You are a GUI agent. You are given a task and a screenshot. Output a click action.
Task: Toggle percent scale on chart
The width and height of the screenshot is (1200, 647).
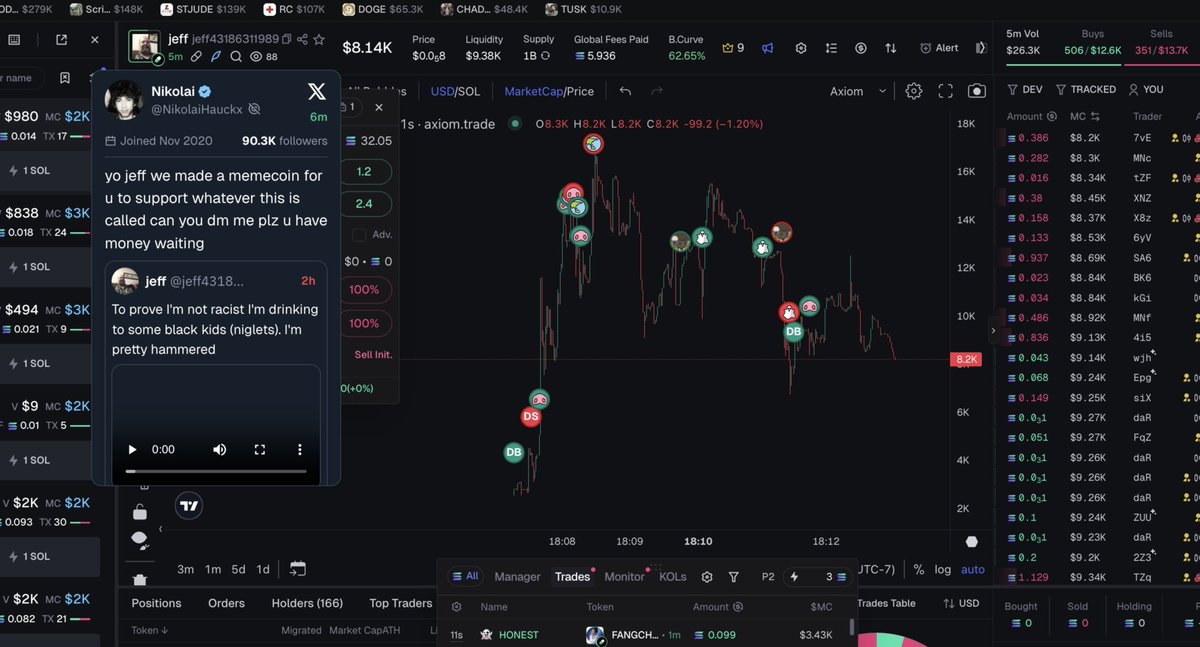click(x=919, y=569)
